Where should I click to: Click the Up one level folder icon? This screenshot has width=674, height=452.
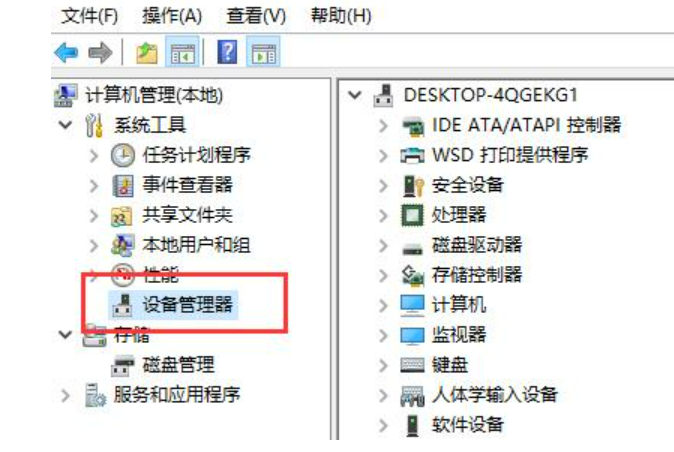(x=147, y=53)
